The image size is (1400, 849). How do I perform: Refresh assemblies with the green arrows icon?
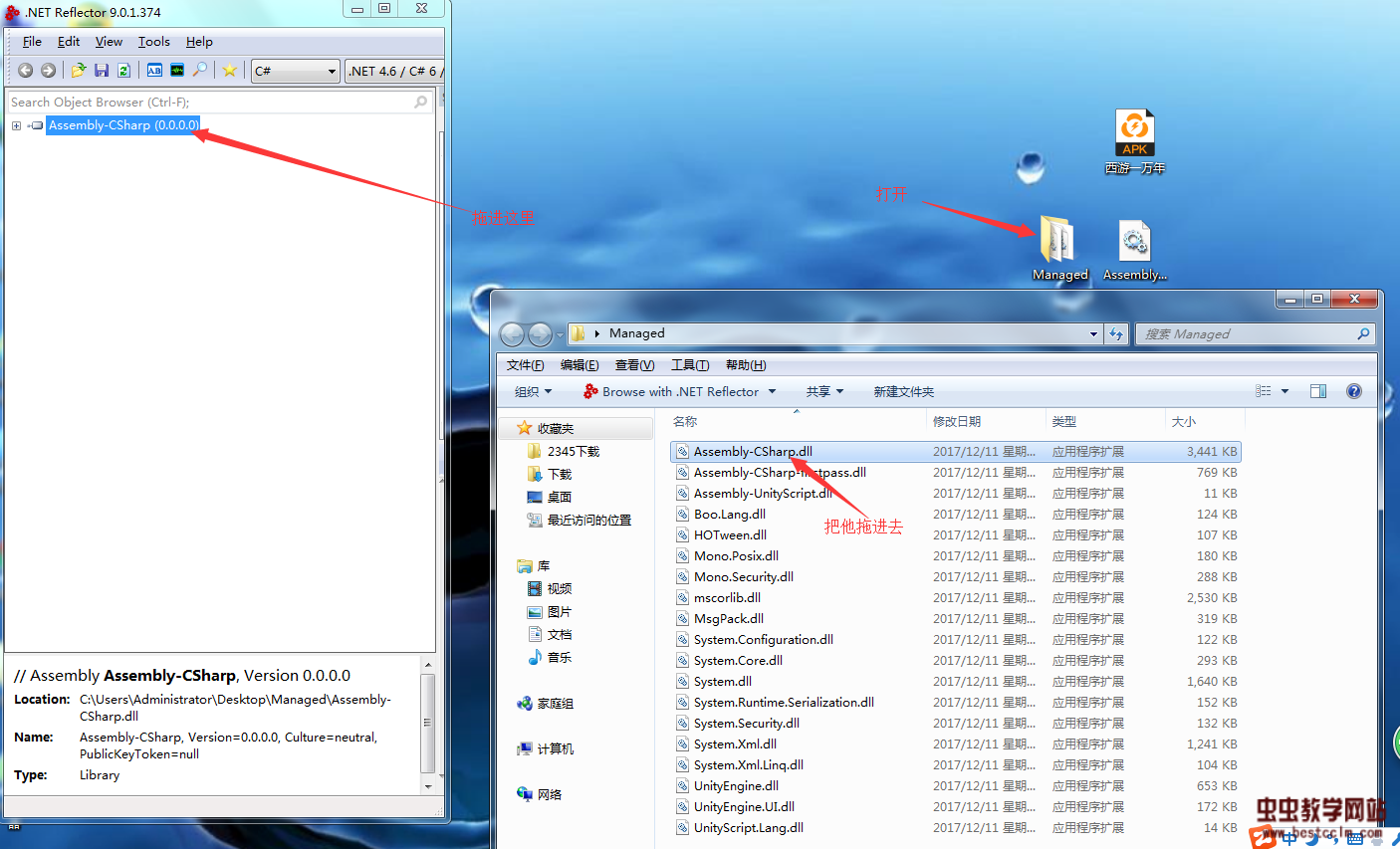[x=123, y=71]
